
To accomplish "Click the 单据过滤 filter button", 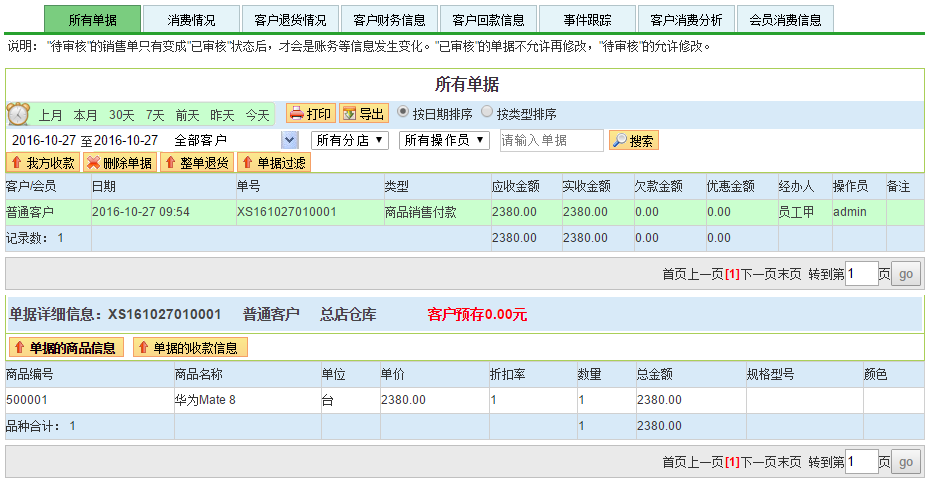I will point(273,163).
